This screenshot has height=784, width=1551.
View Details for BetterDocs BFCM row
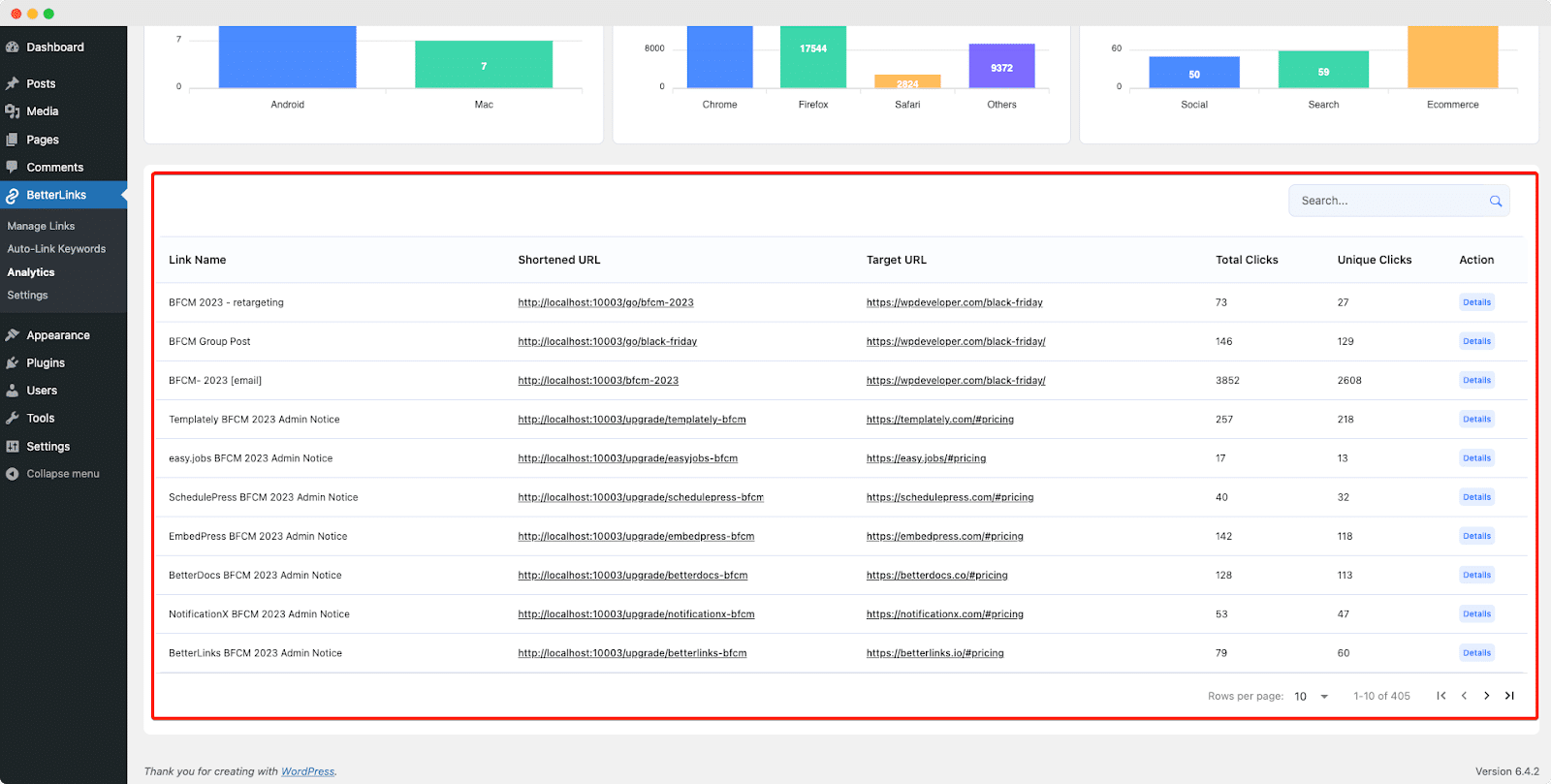point(1476,575)
